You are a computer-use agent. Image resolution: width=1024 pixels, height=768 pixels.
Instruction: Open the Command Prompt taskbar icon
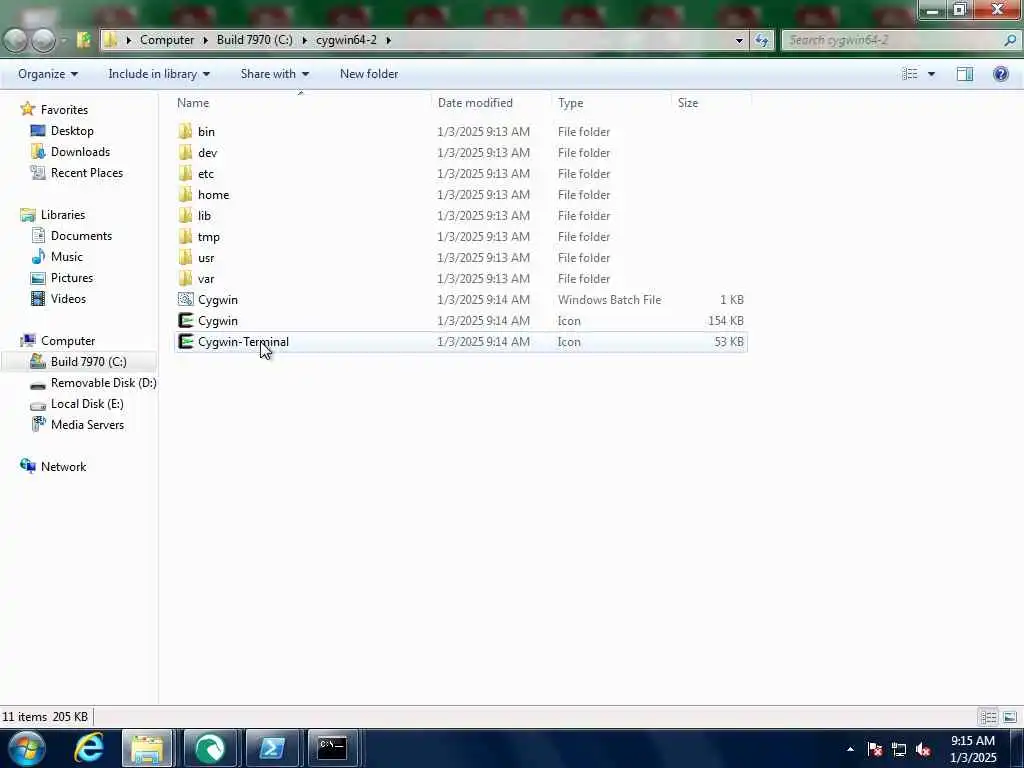click(332, 748)
